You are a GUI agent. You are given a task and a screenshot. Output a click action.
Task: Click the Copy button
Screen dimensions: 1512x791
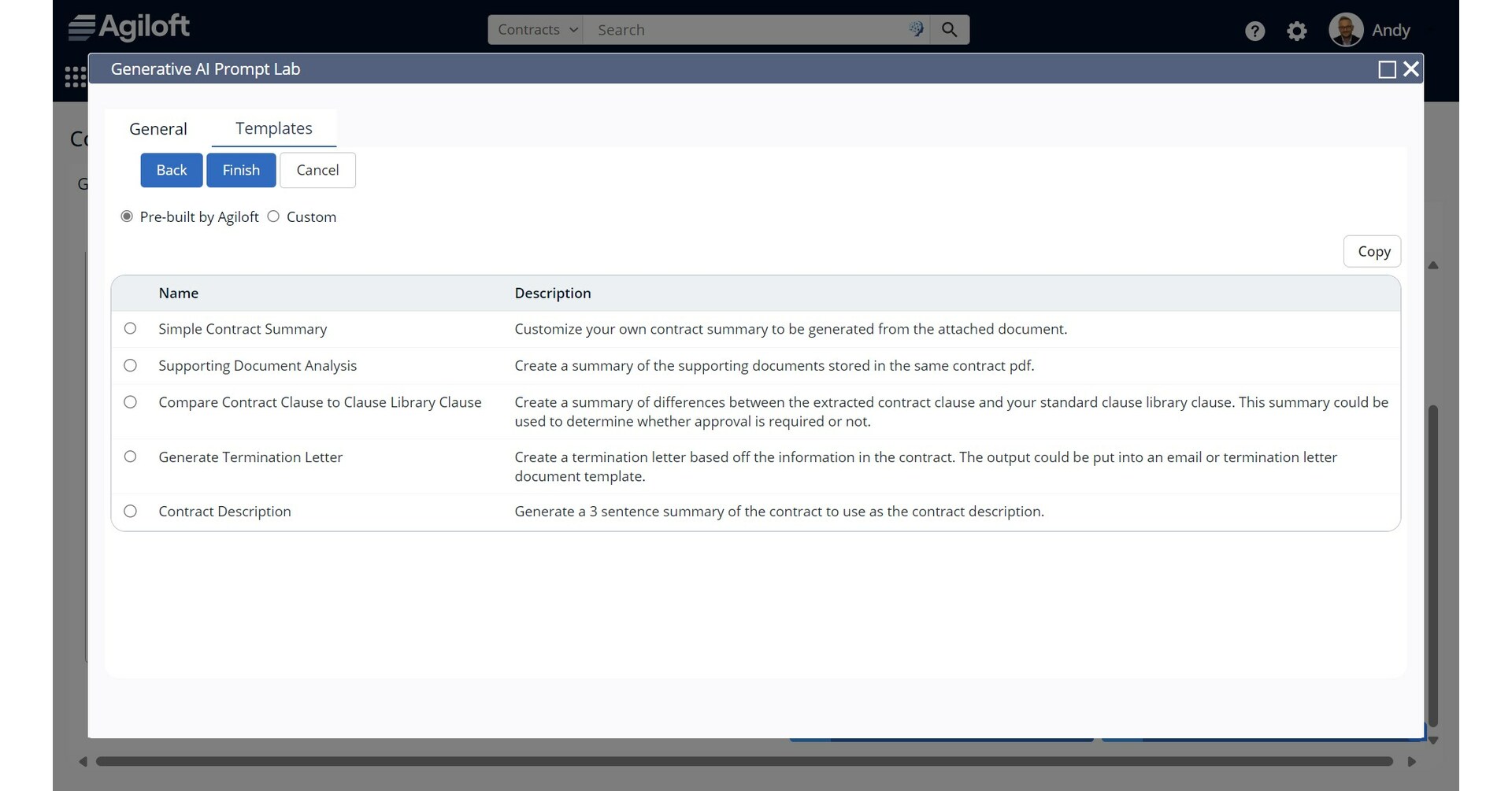coord(1373,252)
